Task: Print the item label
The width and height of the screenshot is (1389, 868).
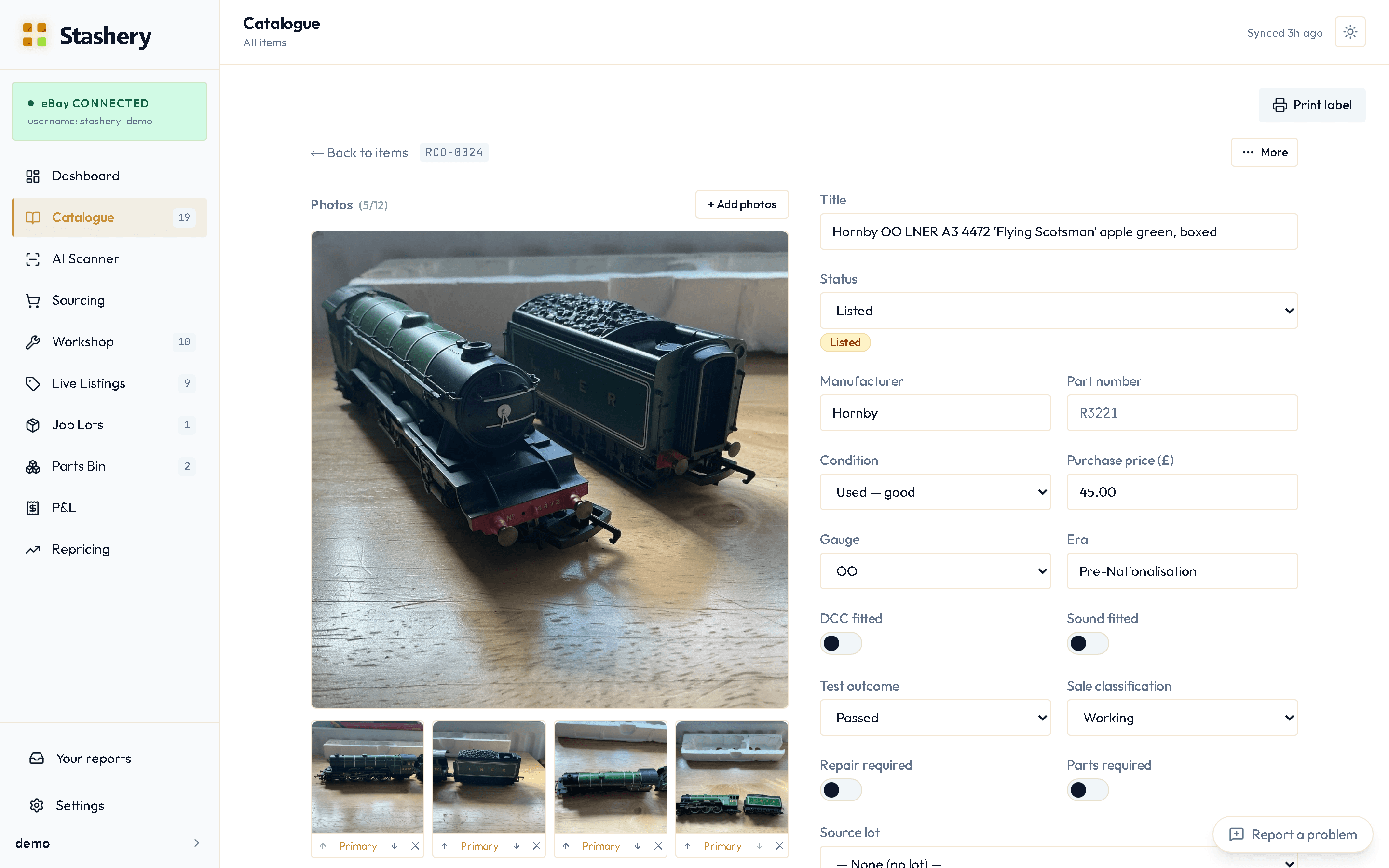Action: (1312, 105)
